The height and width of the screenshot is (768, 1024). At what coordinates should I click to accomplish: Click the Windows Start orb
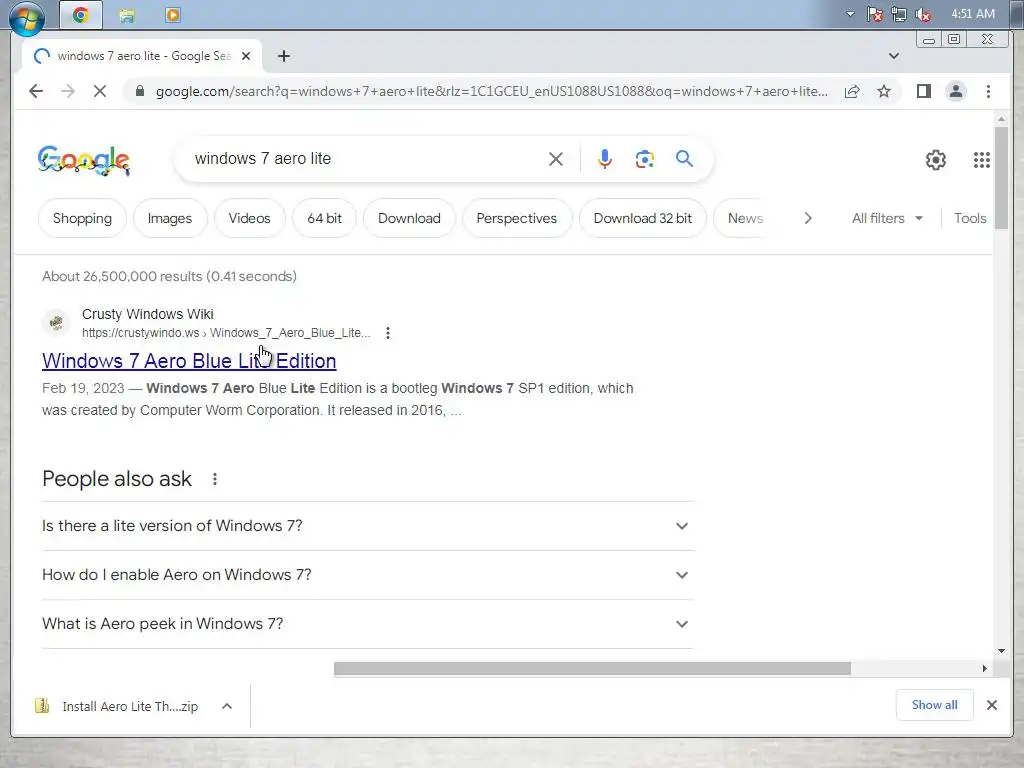tap(27, 18)
